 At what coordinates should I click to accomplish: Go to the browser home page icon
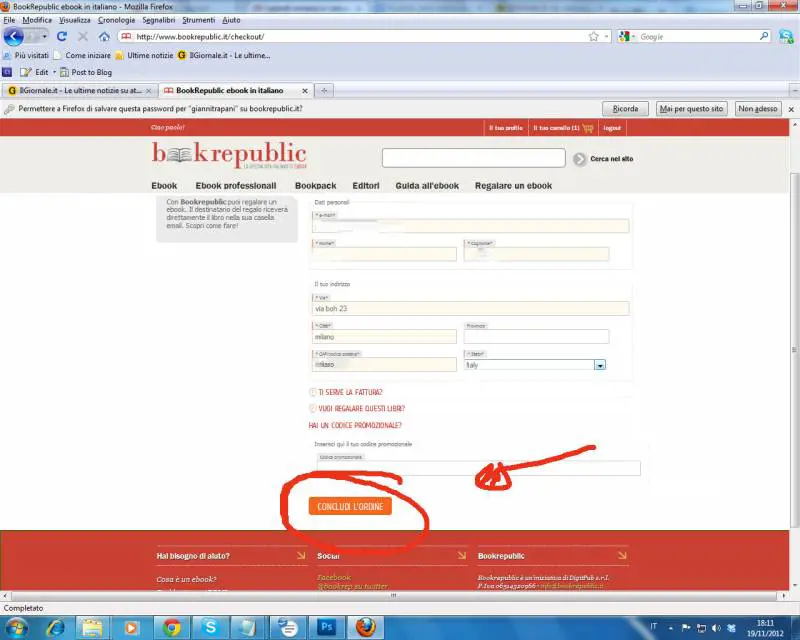click(x=104, y=37)
